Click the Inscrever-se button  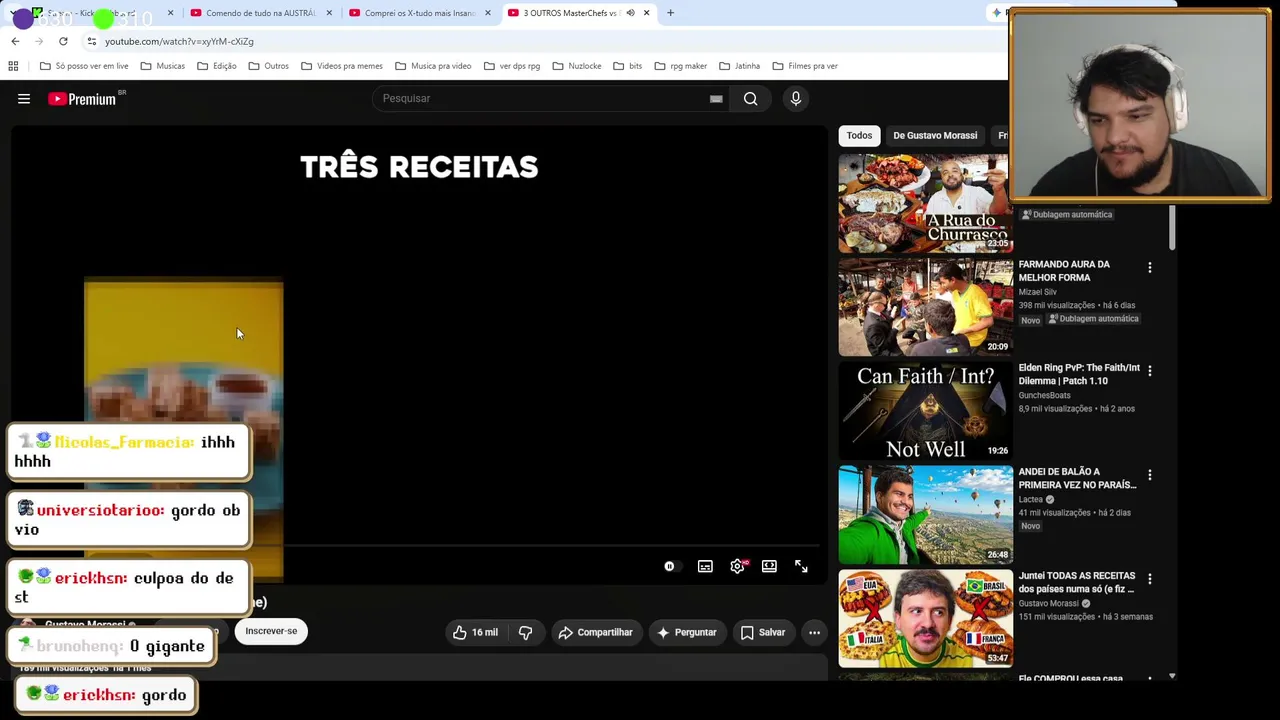[x=271, y=631]
